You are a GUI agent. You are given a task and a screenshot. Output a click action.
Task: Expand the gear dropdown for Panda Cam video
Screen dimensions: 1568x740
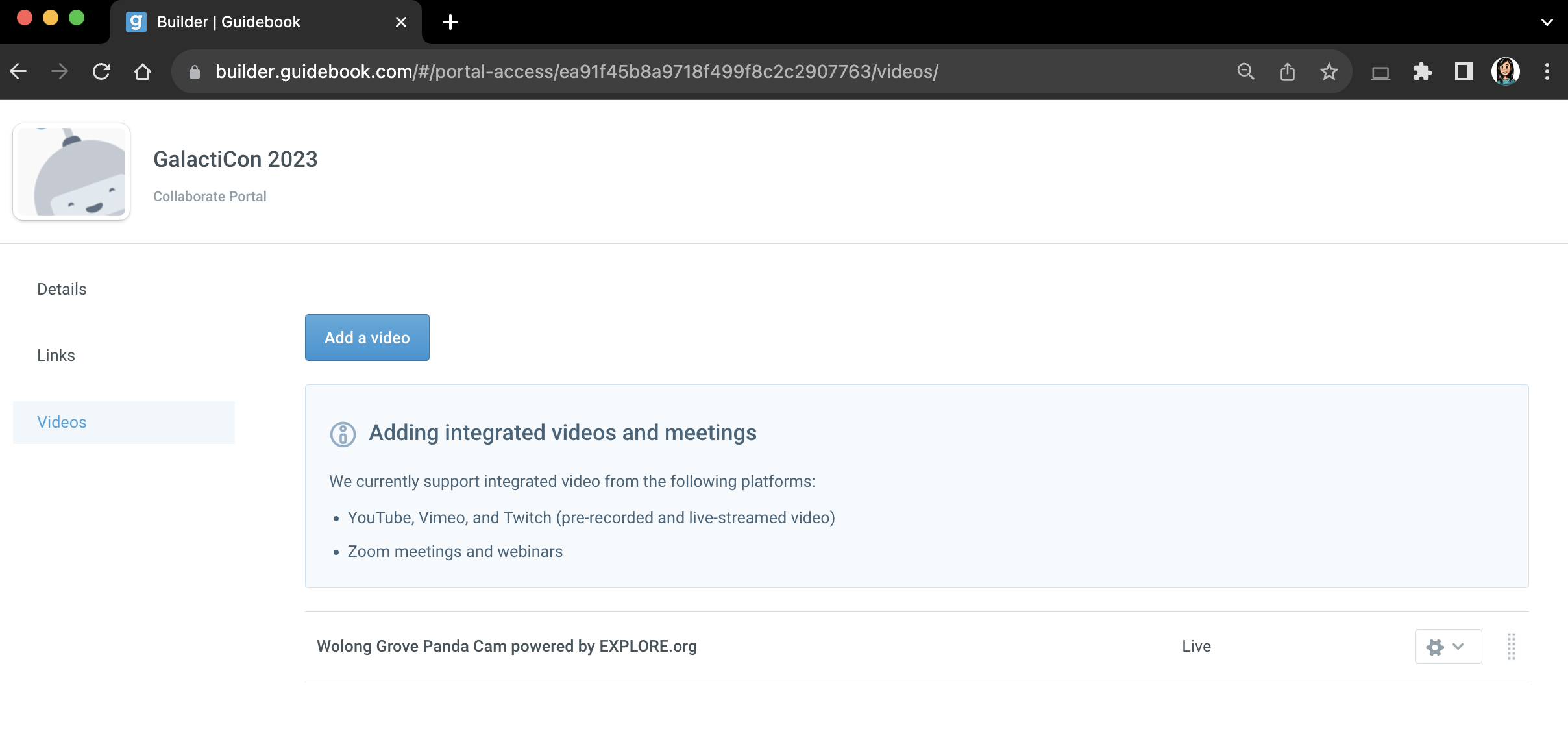pos(1448,647)
